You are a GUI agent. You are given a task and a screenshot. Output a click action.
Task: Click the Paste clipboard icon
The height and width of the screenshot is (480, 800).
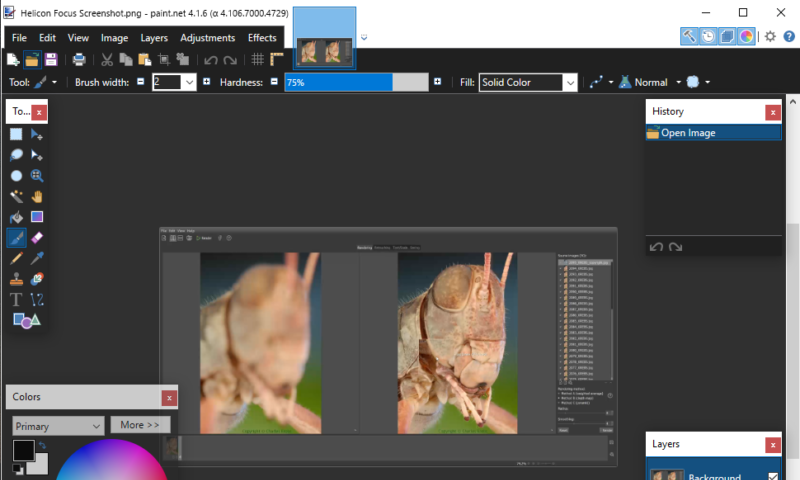[x=145, y=60]
